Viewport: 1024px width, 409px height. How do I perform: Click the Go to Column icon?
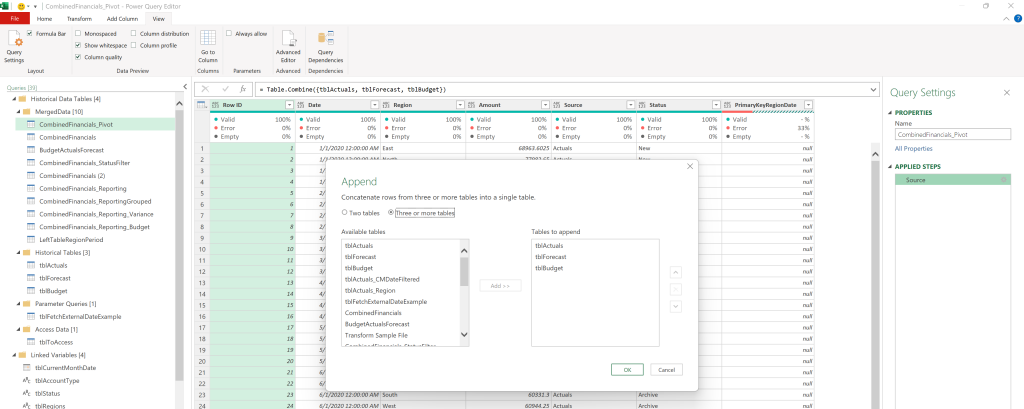(208, 47)
